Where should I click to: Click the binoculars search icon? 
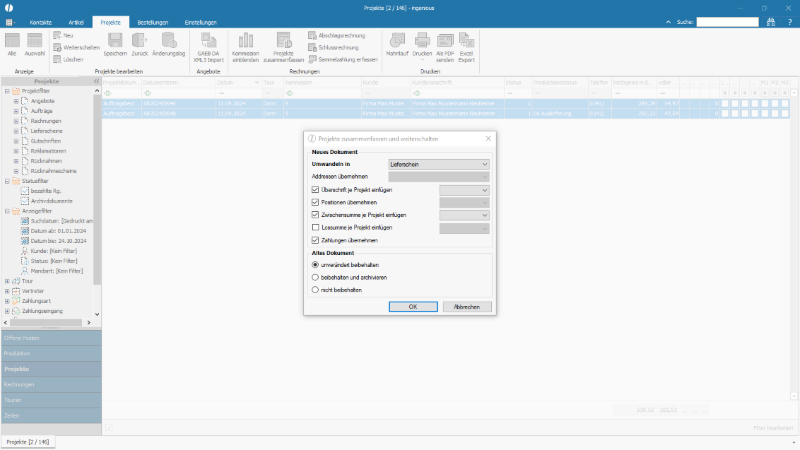(x=771, y=22)
